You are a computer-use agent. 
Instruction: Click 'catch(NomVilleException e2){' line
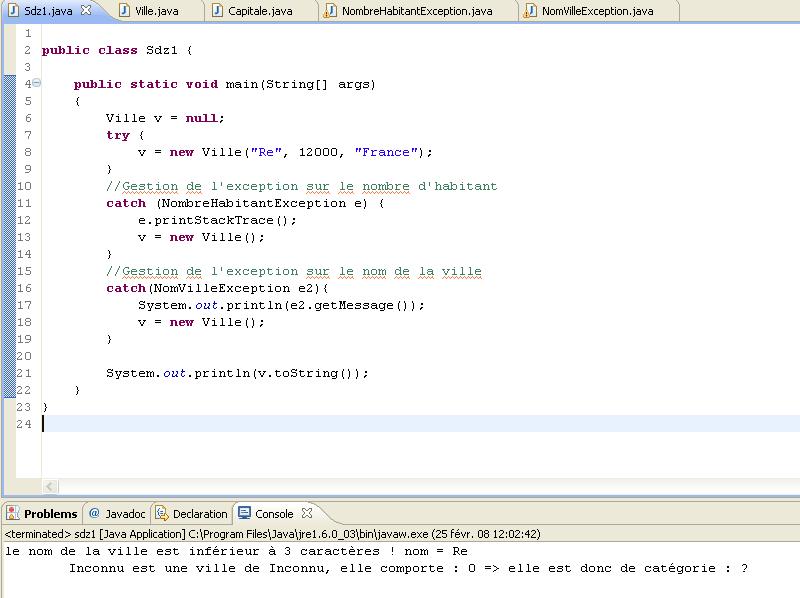[217, 288]
